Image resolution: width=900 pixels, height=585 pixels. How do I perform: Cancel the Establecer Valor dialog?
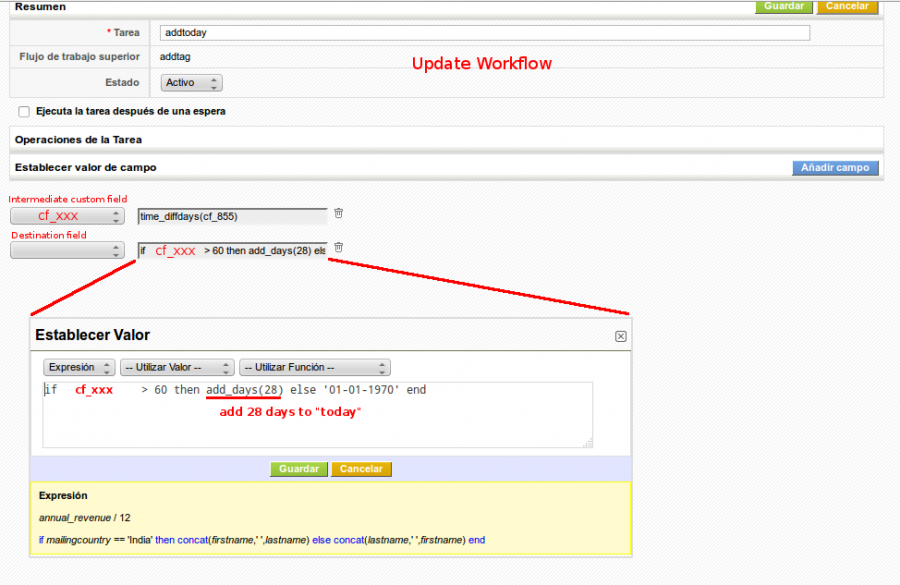(x=361, y=469)
